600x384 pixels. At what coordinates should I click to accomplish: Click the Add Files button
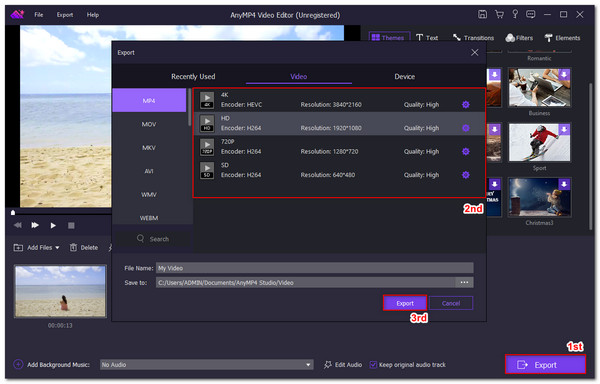[33, 247]
